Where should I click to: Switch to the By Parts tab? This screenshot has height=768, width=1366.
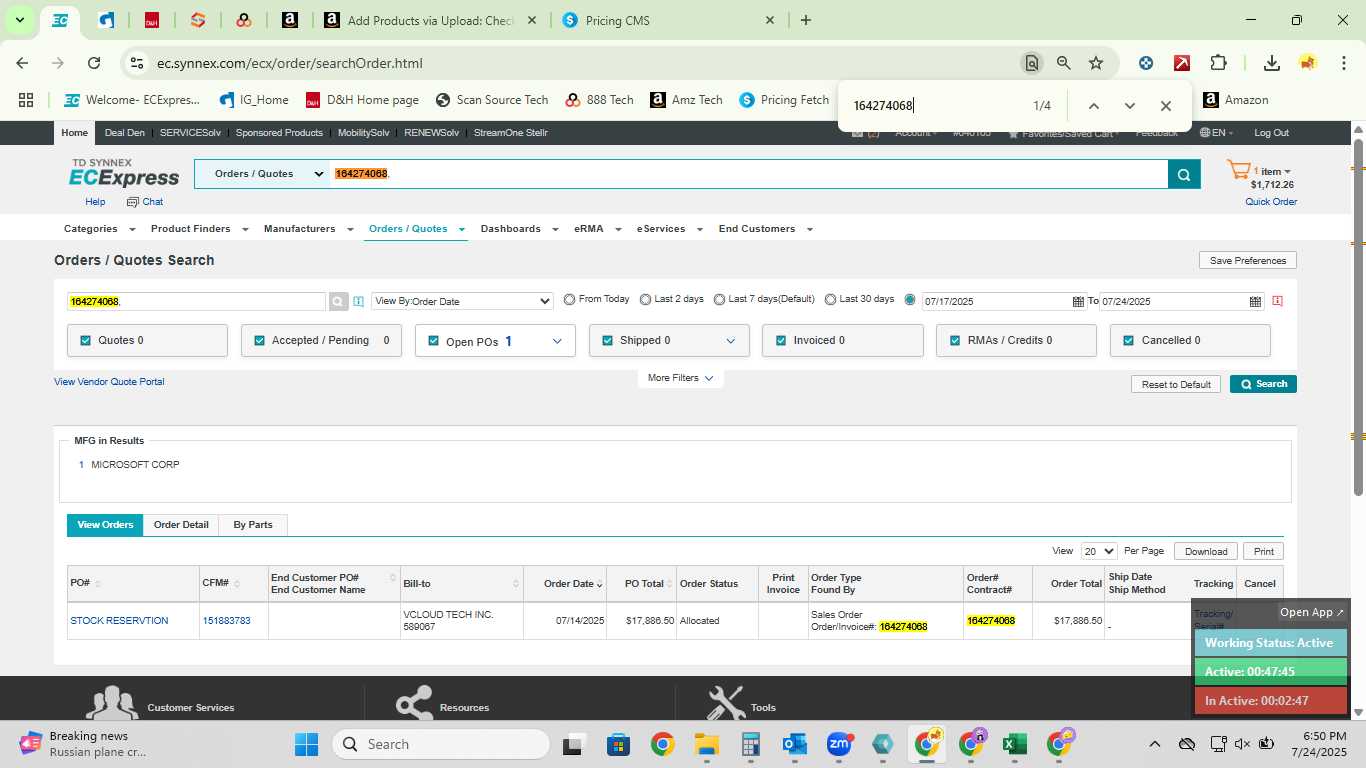[x=253, y=525]
